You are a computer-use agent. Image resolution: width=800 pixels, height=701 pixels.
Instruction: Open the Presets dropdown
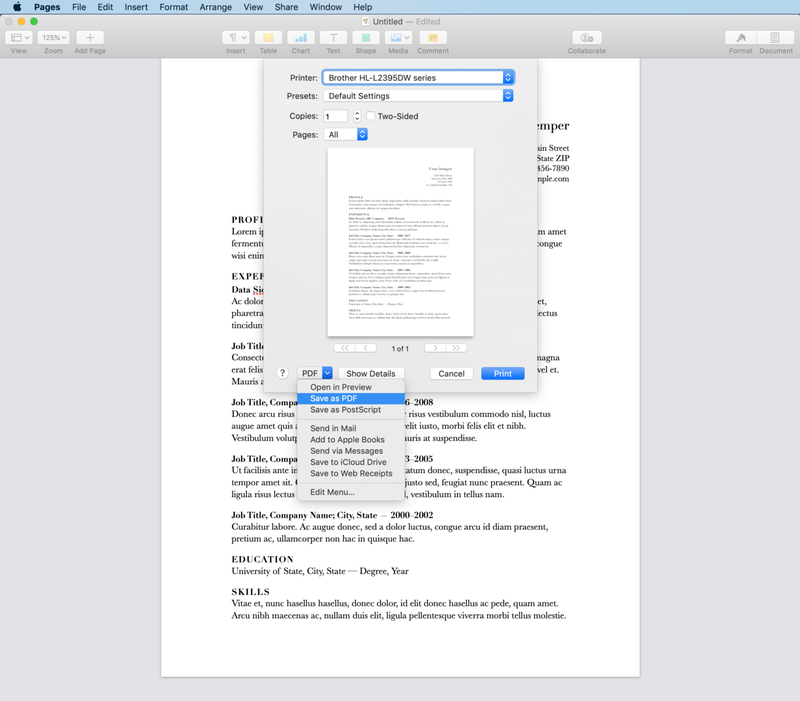pyautogui.click(x=418, y=96)
